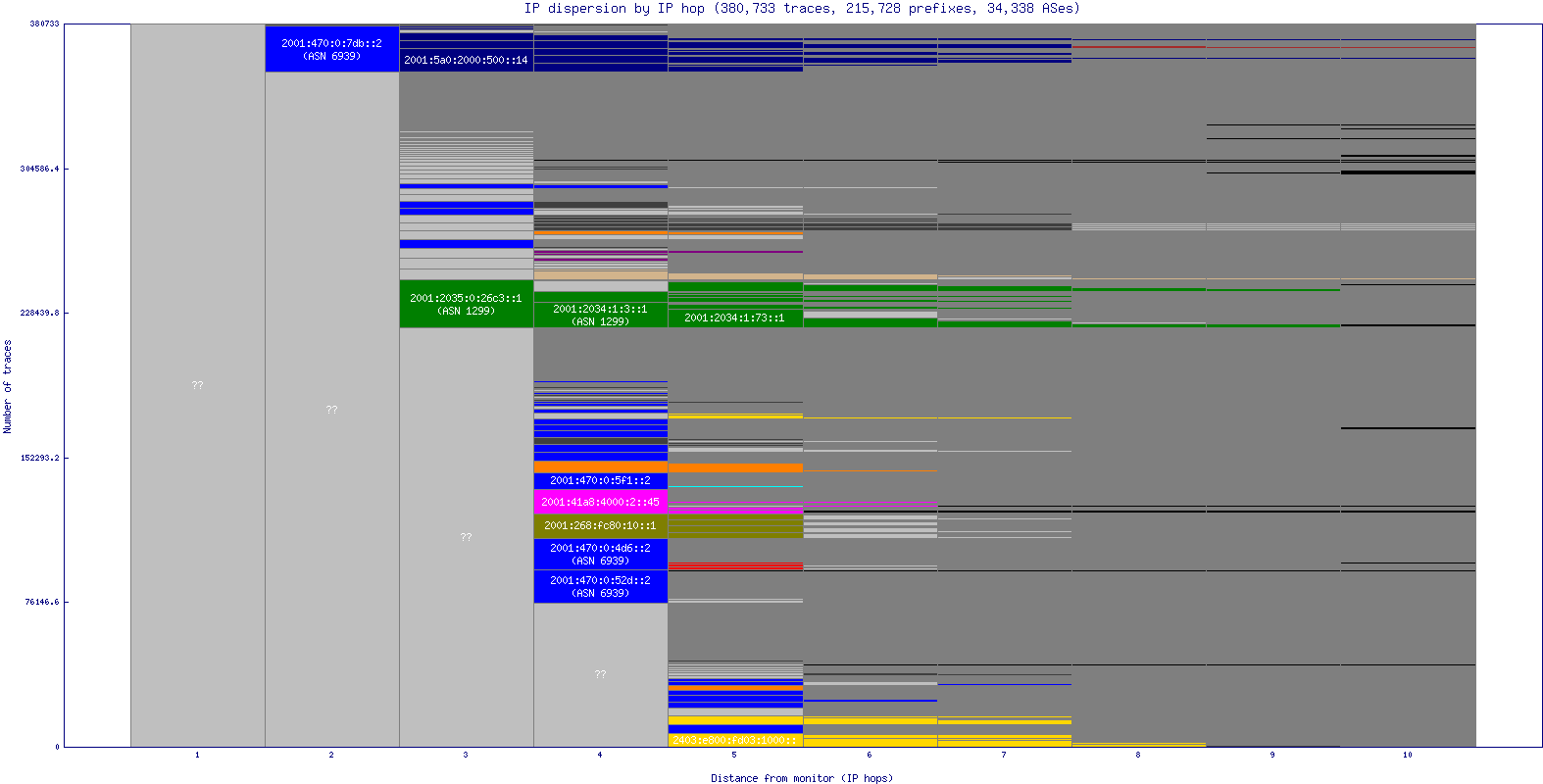Image resolution: width=1543 pixels, height=784 pixels.
Task: Click the y-axis tick value 152293.2
Action: coord(39,458)
